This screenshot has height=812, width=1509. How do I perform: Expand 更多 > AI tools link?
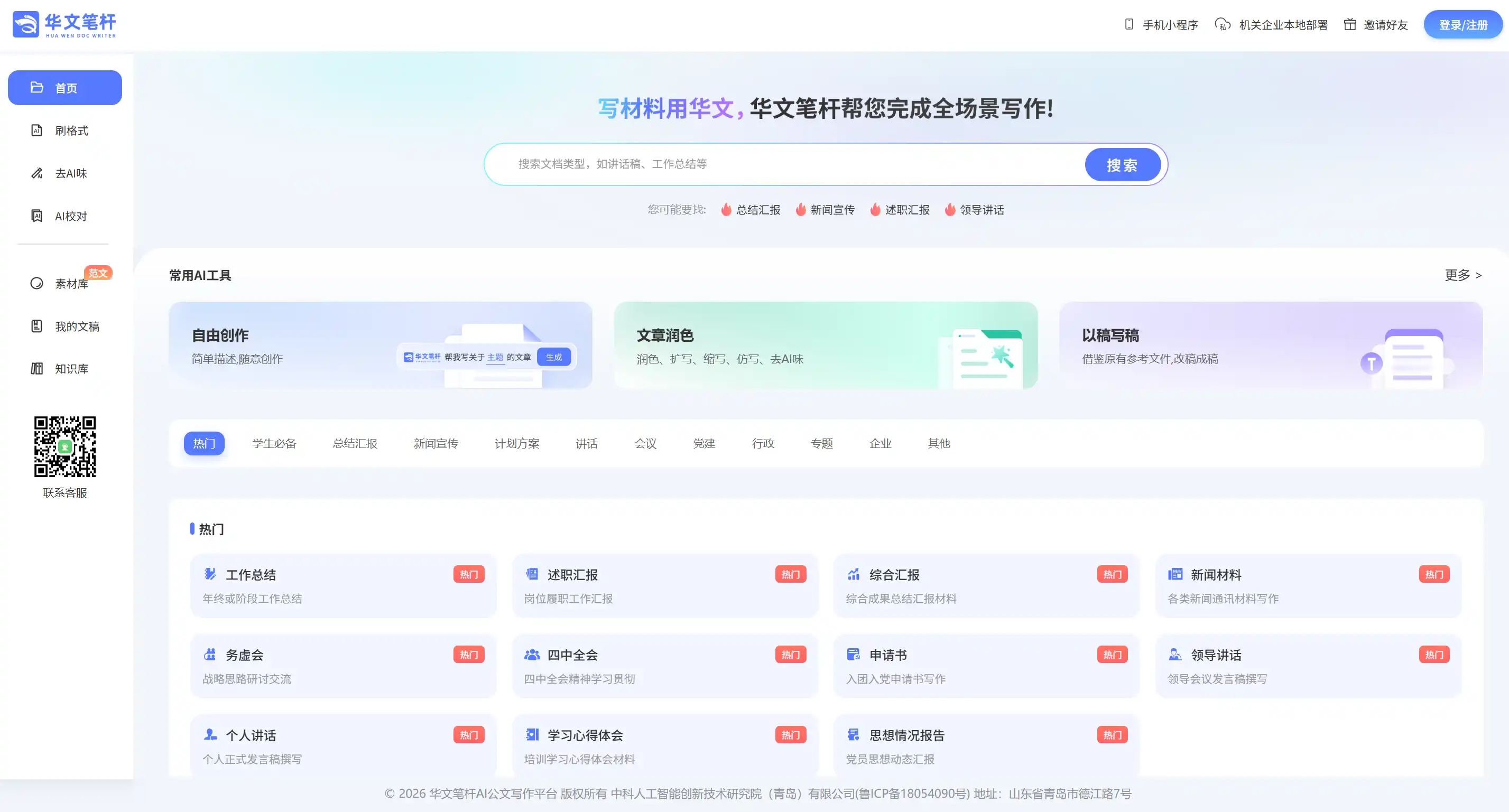tap(1464, 275)
